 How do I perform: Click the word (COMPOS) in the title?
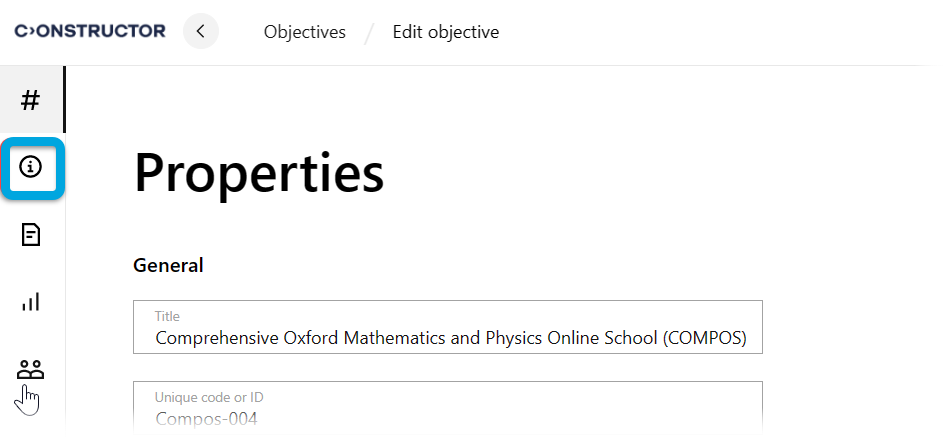tap(704, 338)
